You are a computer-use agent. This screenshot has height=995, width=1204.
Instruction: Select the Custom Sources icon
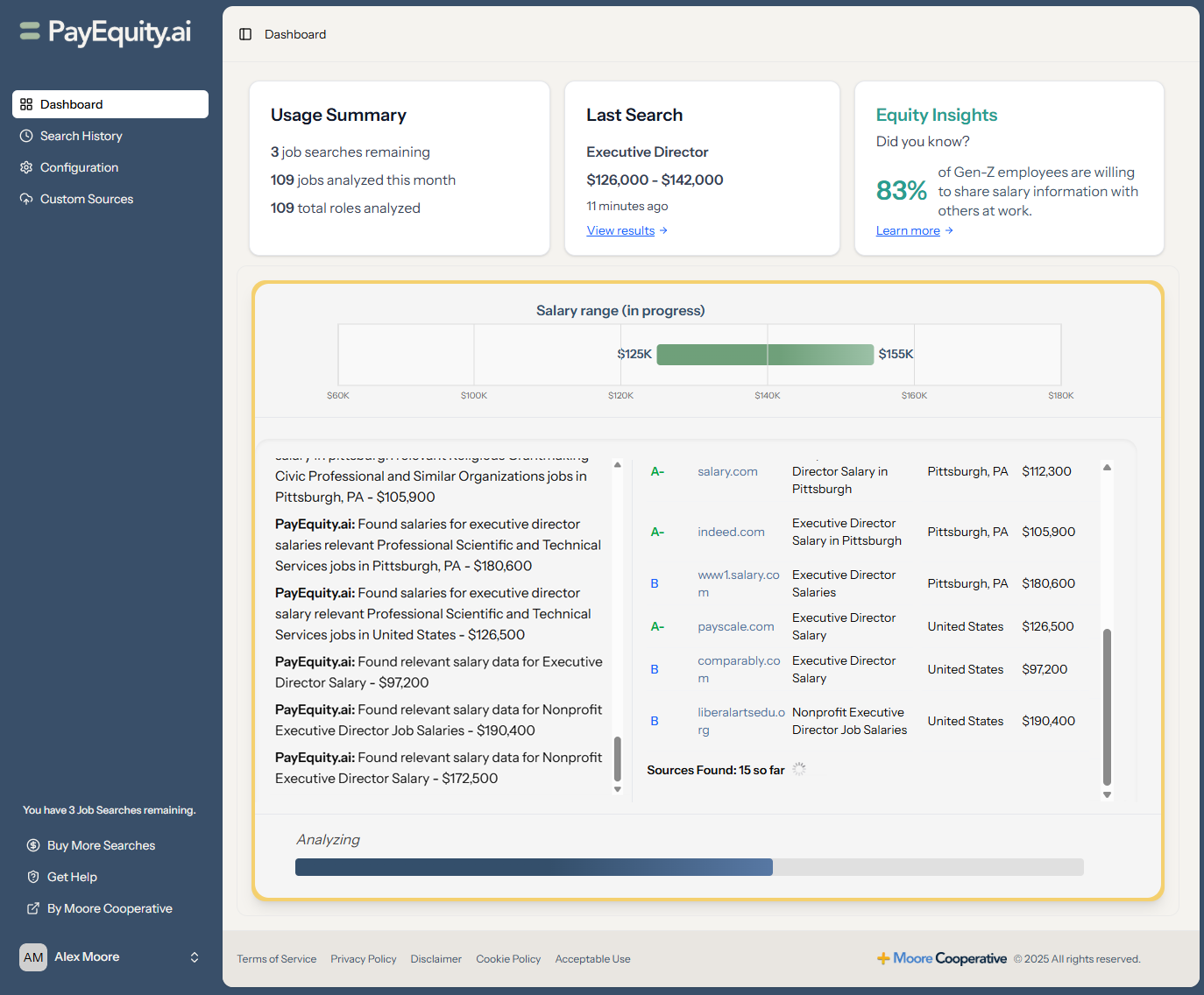[x=26, y=199]
